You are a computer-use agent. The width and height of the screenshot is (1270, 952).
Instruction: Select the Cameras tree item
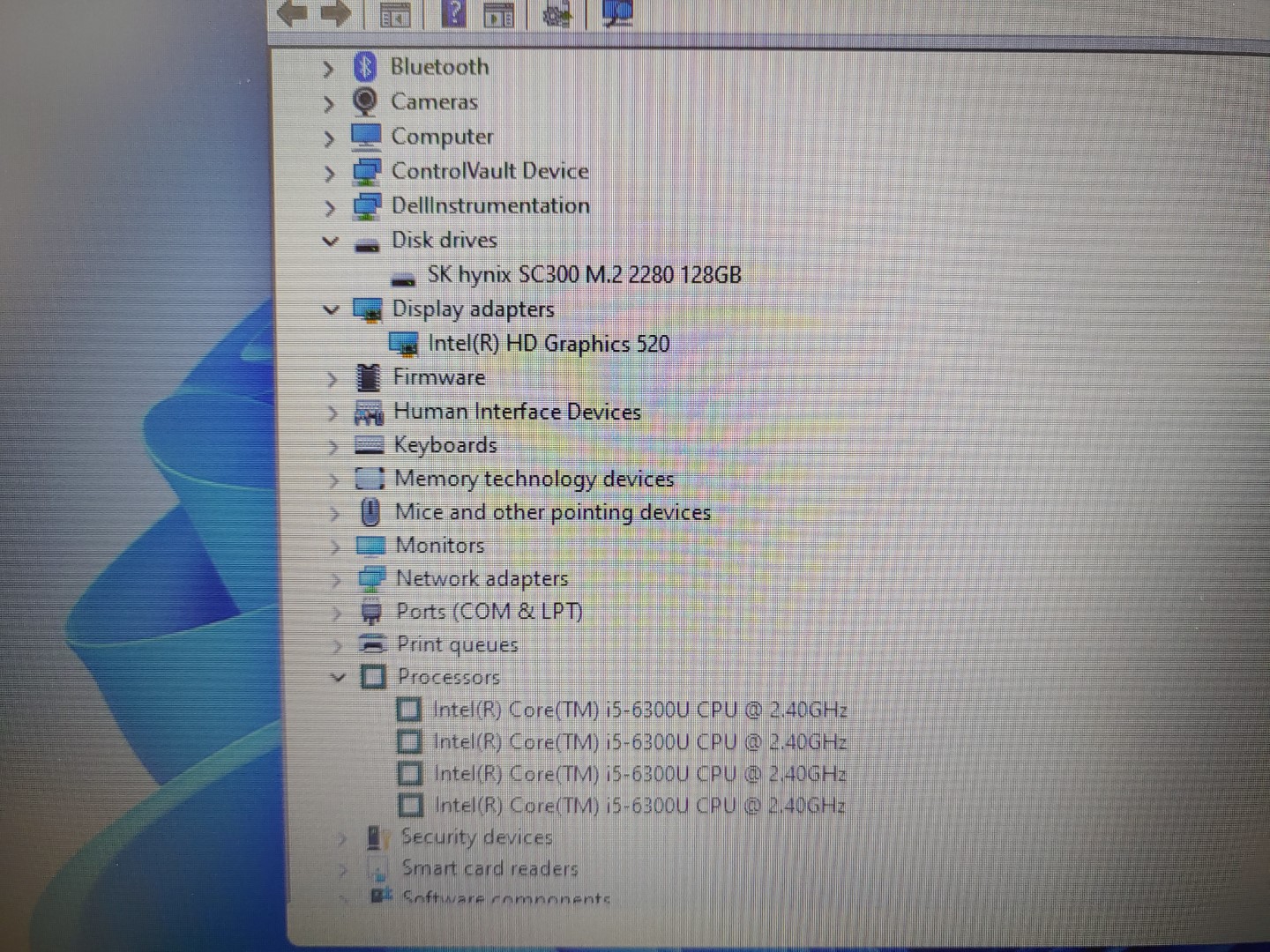click(434, 102)
